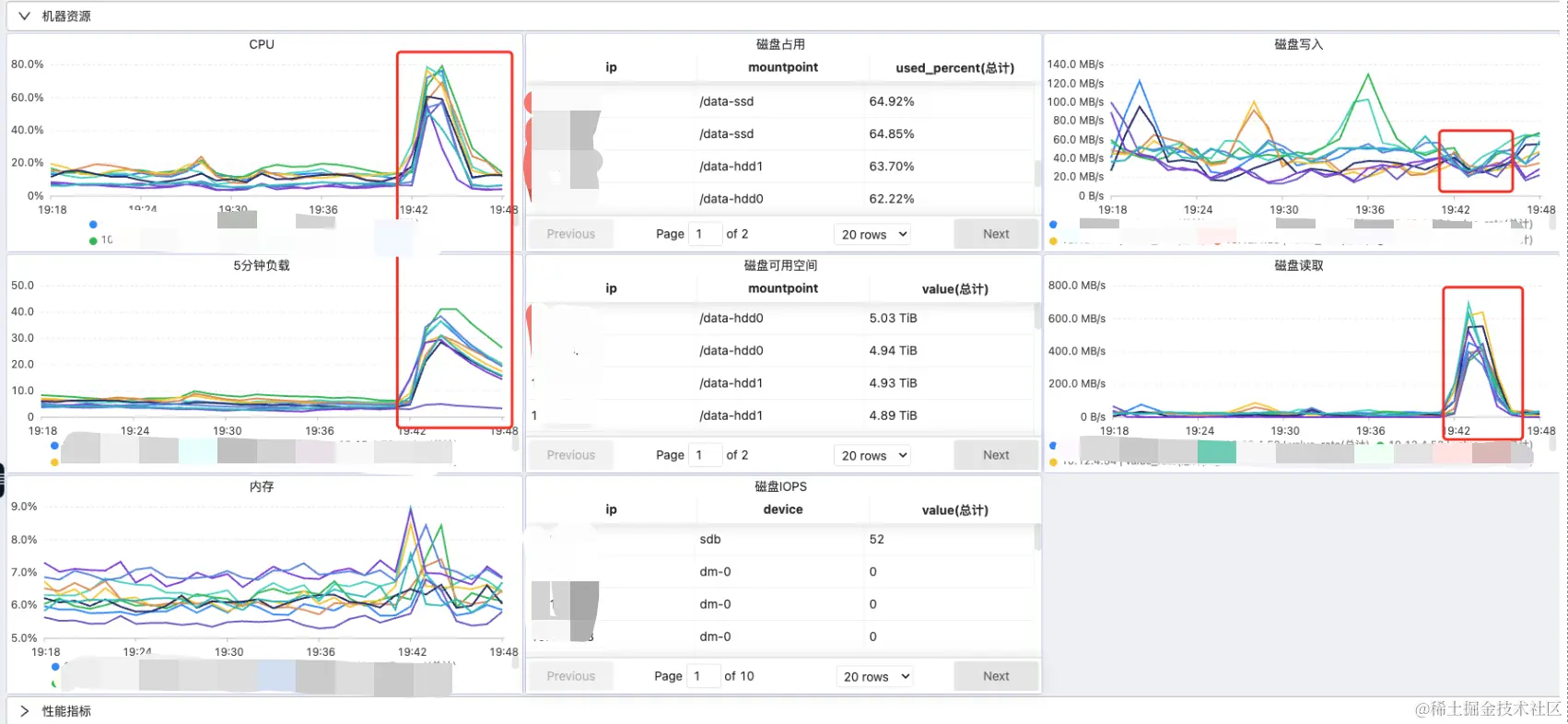This screenshot has height=724, width=1568.
Task: Sort 磁盘IOPS table by device column
Action: pos(783,509)
